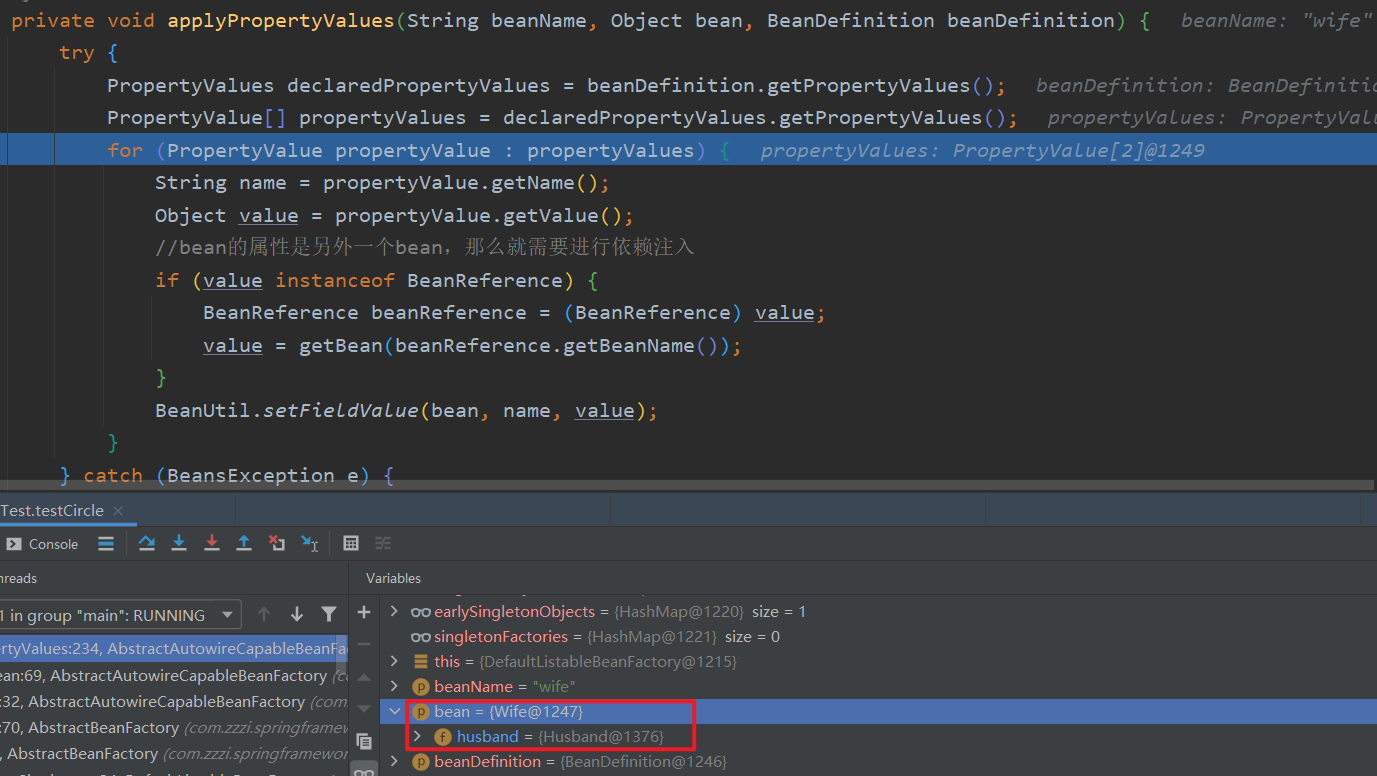Viewport: 1377px width, 776px height.
Task: Switch to the Console tab
Action: [x=43, y=544]
